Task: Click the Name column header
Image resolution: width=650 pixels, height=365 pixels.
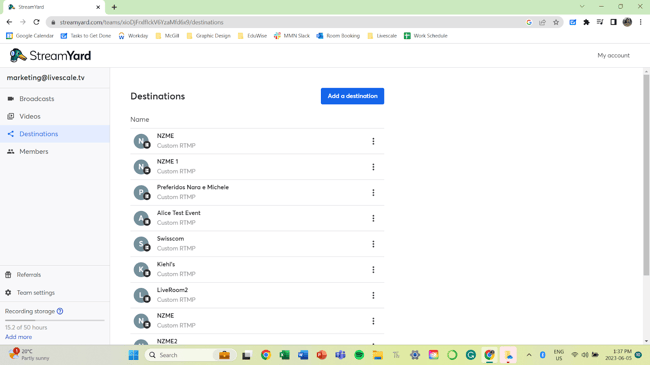Action: coord(140,119)
